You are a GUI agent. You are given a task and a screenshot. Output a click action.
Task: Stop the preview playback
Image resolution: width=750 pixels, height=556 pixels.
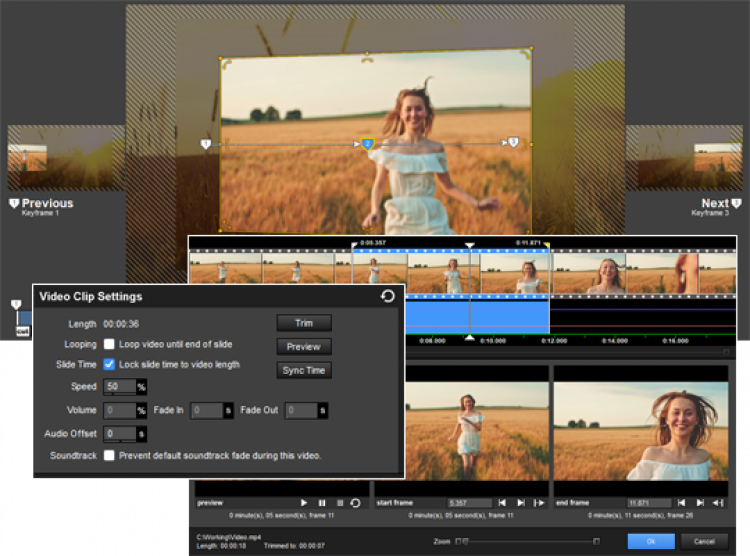coord(339,503)
